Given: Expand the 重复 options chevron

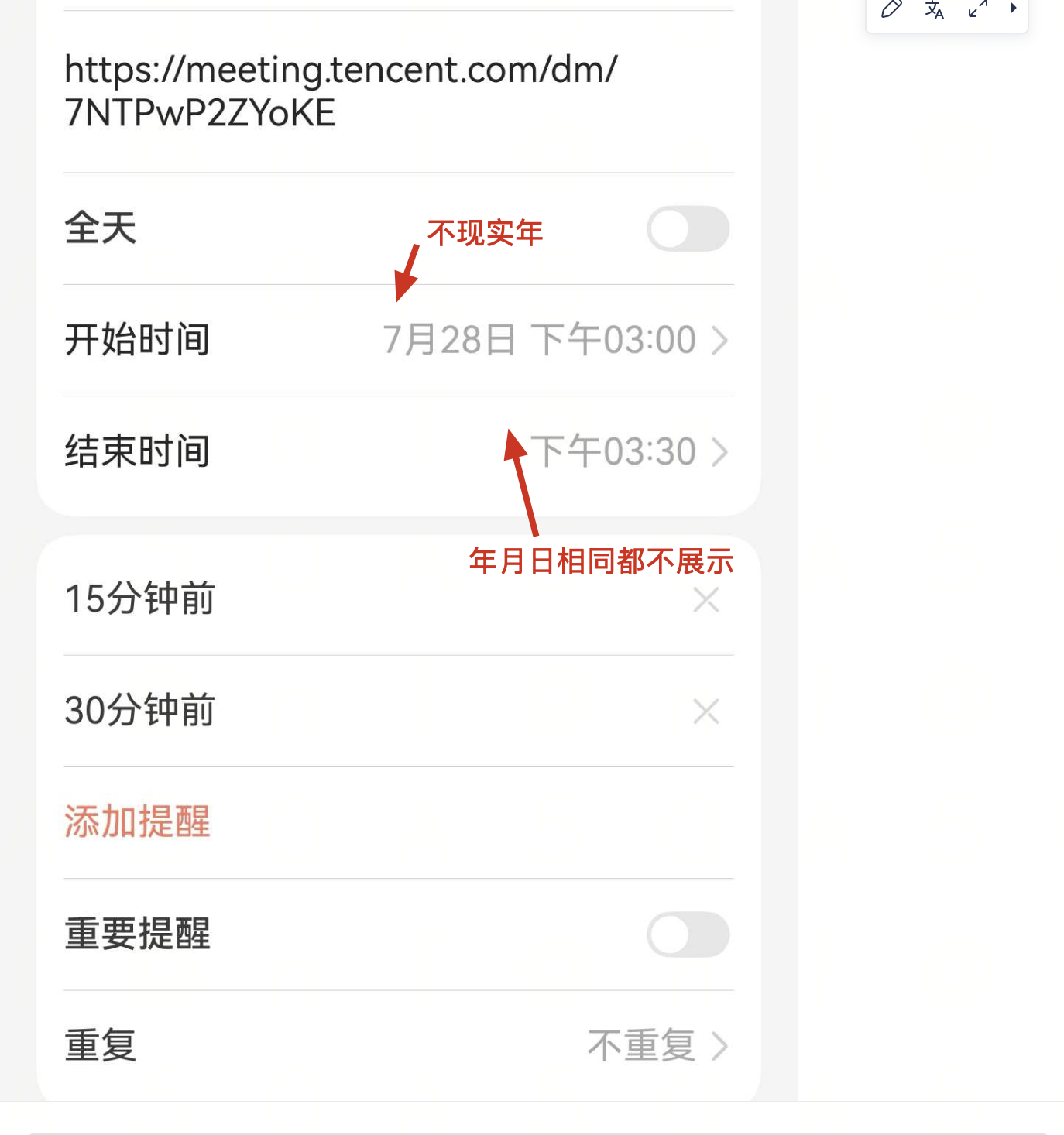Looking at the screenshot, I should coord(719,1046).
